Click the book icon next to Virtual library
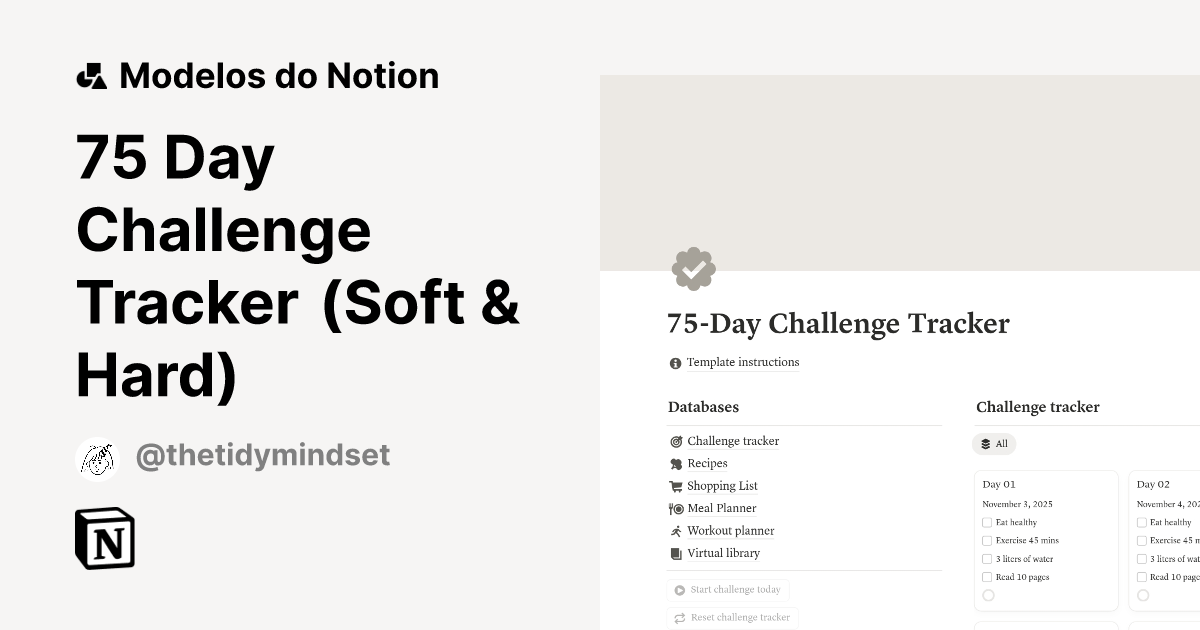The height and width of the screenshot is (630, 1200). [x=675, y=553]
